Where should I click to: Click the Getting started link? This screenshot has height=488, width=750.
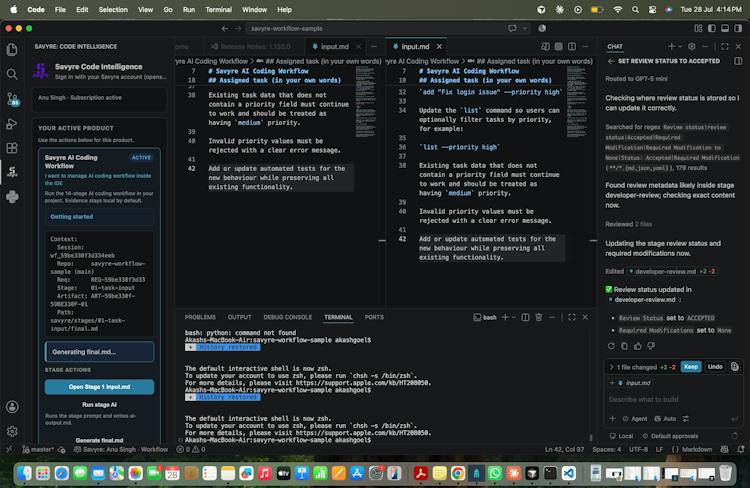click(72, 217)
